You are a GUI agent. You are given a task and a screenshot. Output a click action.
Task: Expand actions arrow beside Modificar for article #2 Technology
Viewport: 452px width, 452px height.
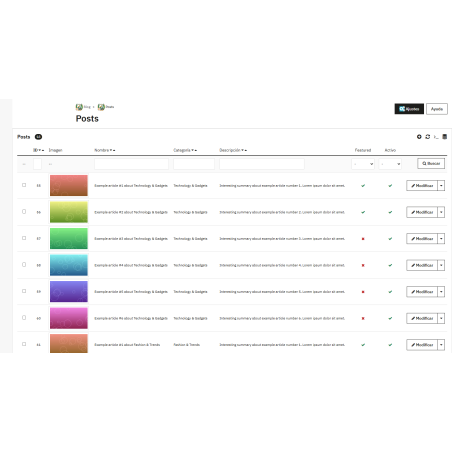coord(441,212)
